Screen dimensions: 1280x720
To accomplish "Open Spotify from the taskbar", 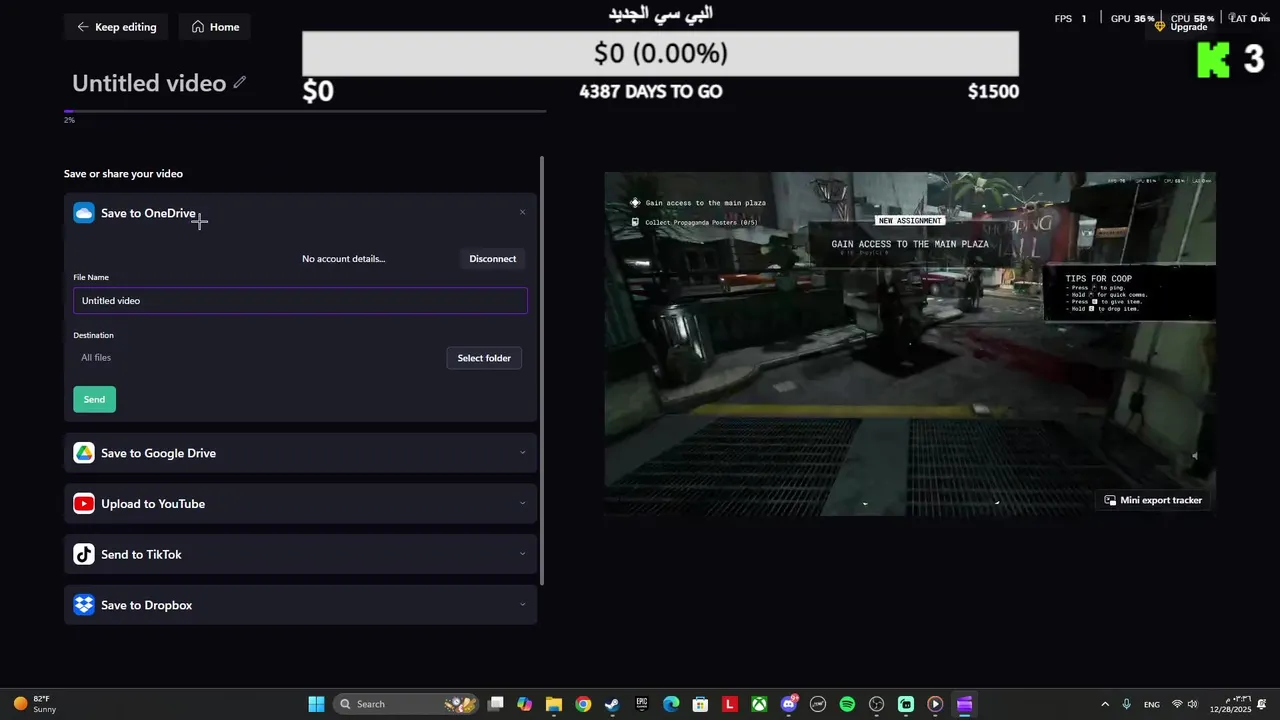I will click(x=847, y=704).
